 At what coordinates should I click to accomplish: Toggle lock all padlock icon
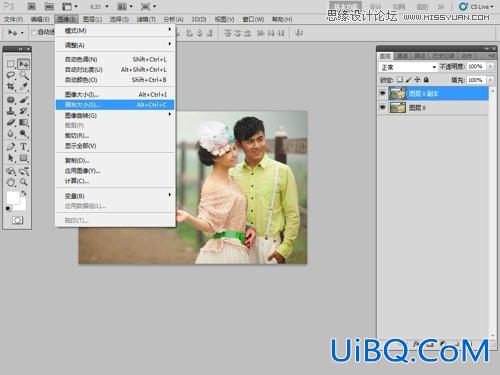point(426,80)
